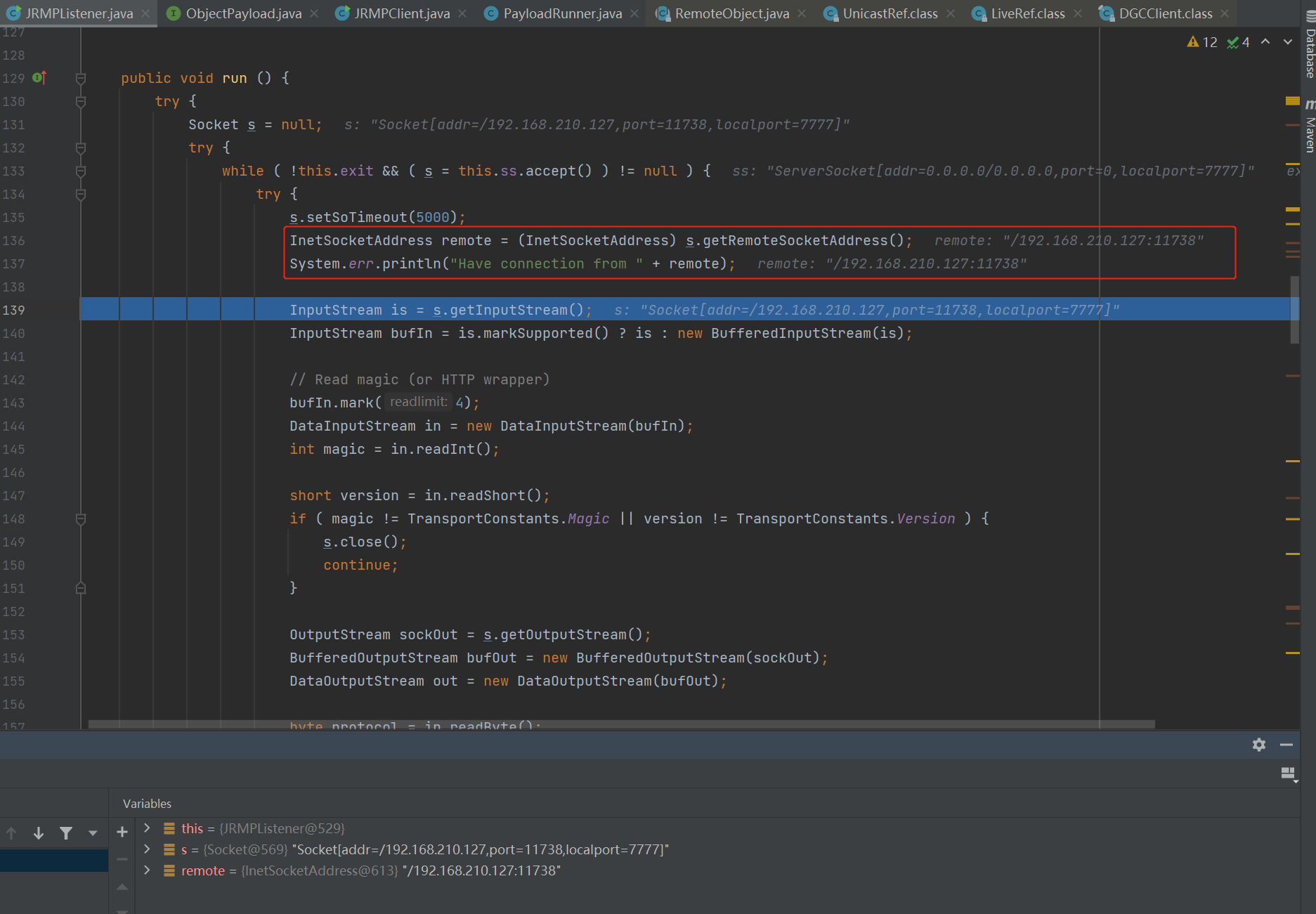Screen dimensions: 1316x914
Task: Move to previous frame with up arrow
Action: click(x=11, y=833)
